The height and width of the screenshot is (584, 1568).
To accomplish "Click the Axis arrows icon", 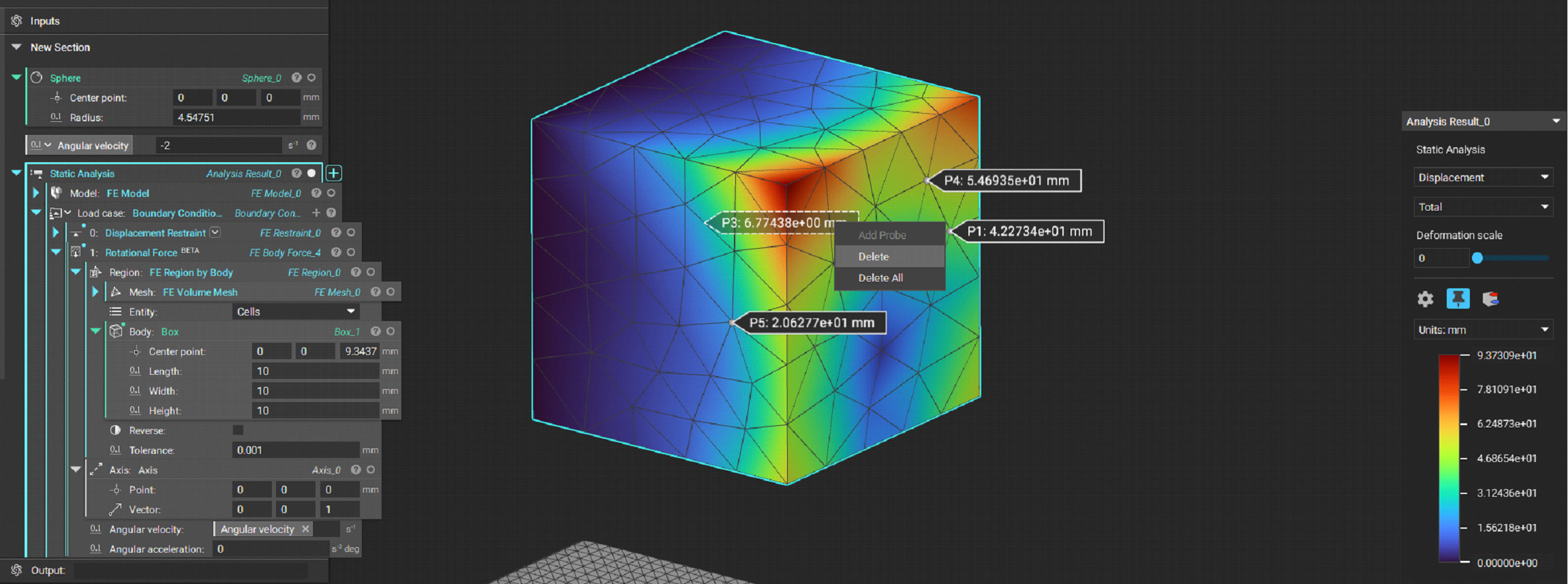I will click(x=96, y=470).
